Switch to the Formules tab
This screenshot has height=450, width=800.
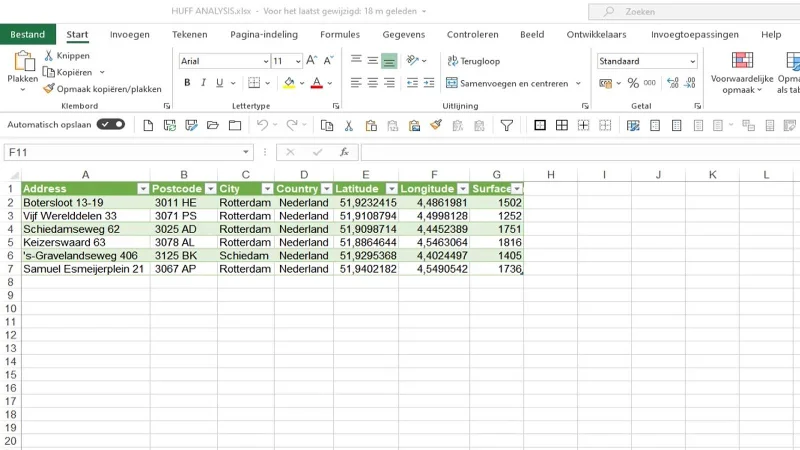coord(340,34)
